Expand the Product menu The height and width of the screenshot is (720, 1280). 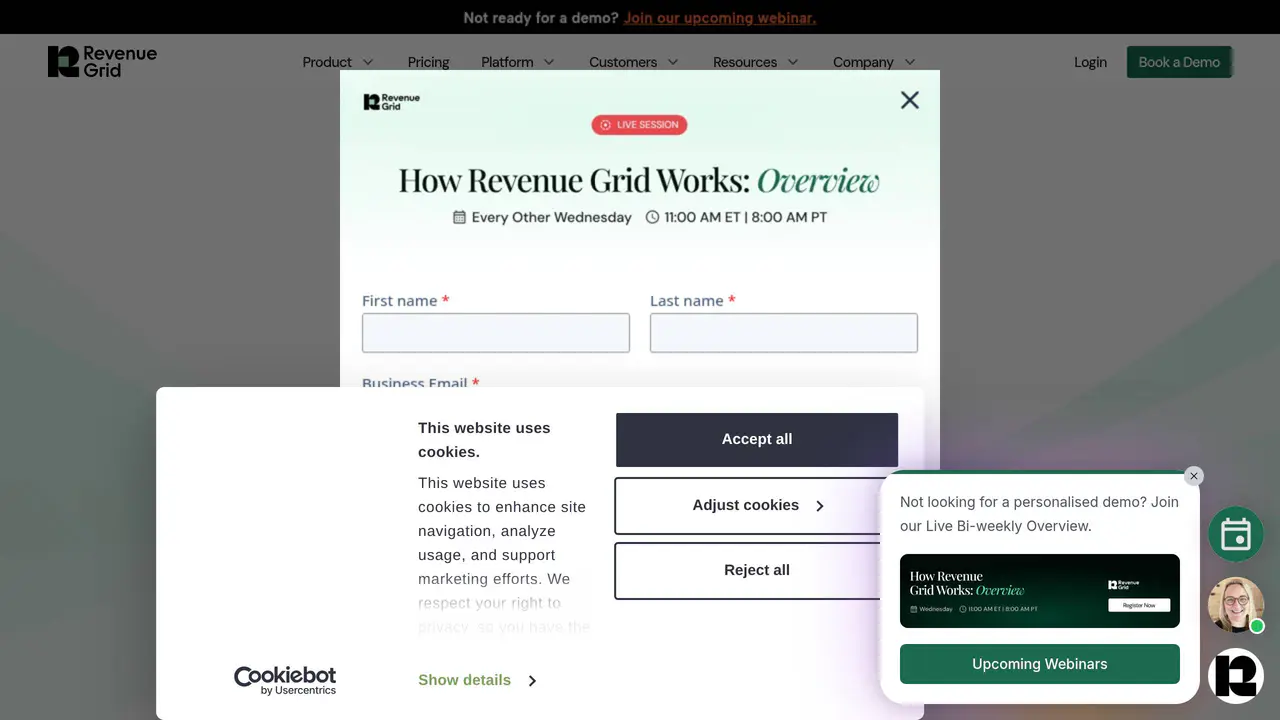(x=338, y=62)
